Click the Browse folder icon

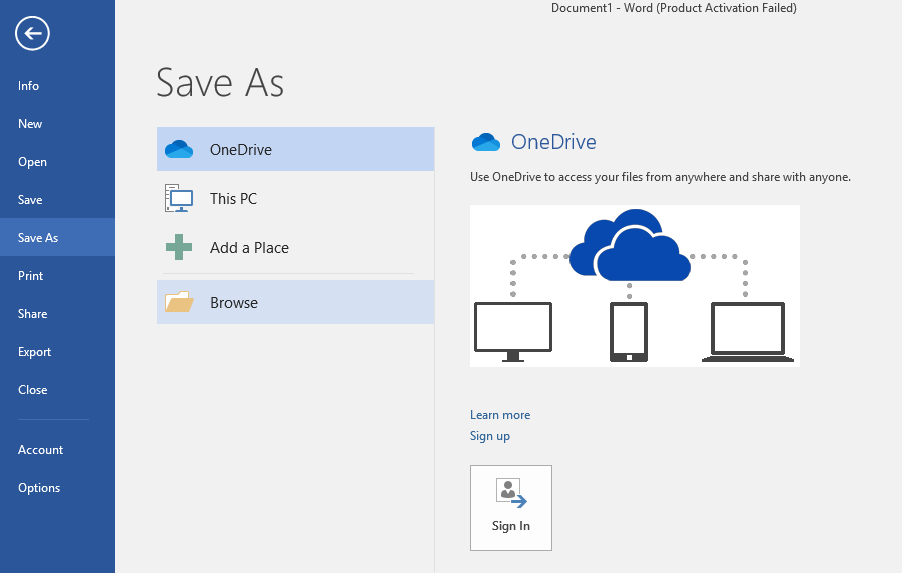179,302
